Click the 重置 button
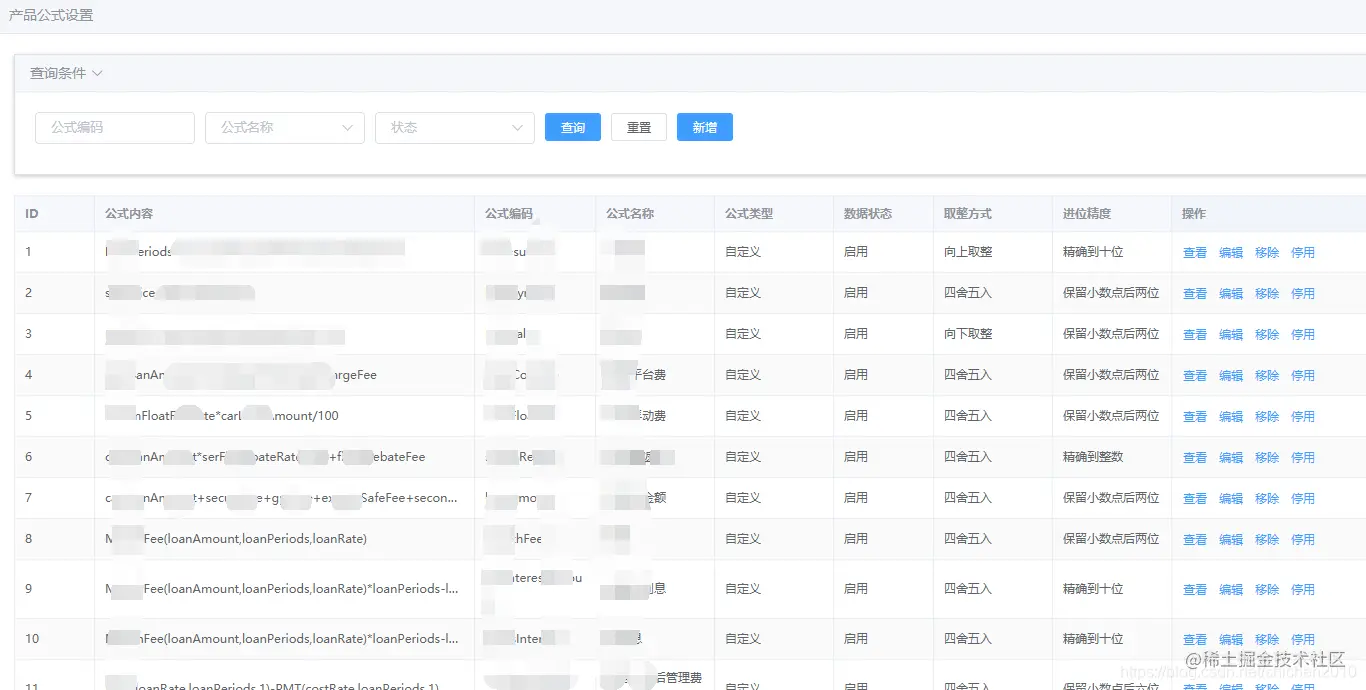This screenshot has height=690, width=1366. pyautogui.click(x=639, y=127)
